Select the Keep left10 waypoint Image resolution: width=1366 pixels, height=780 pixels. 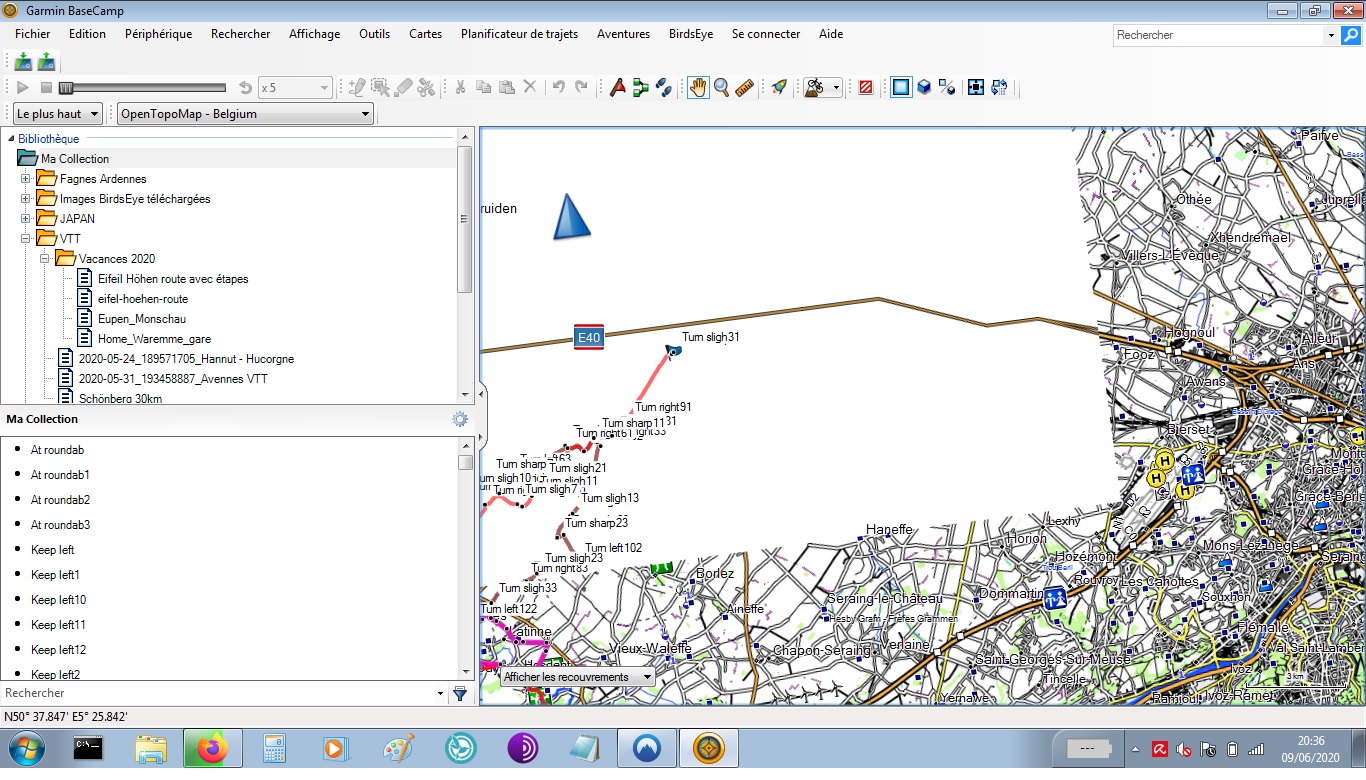pyautogui.click(x=58, y=600)
